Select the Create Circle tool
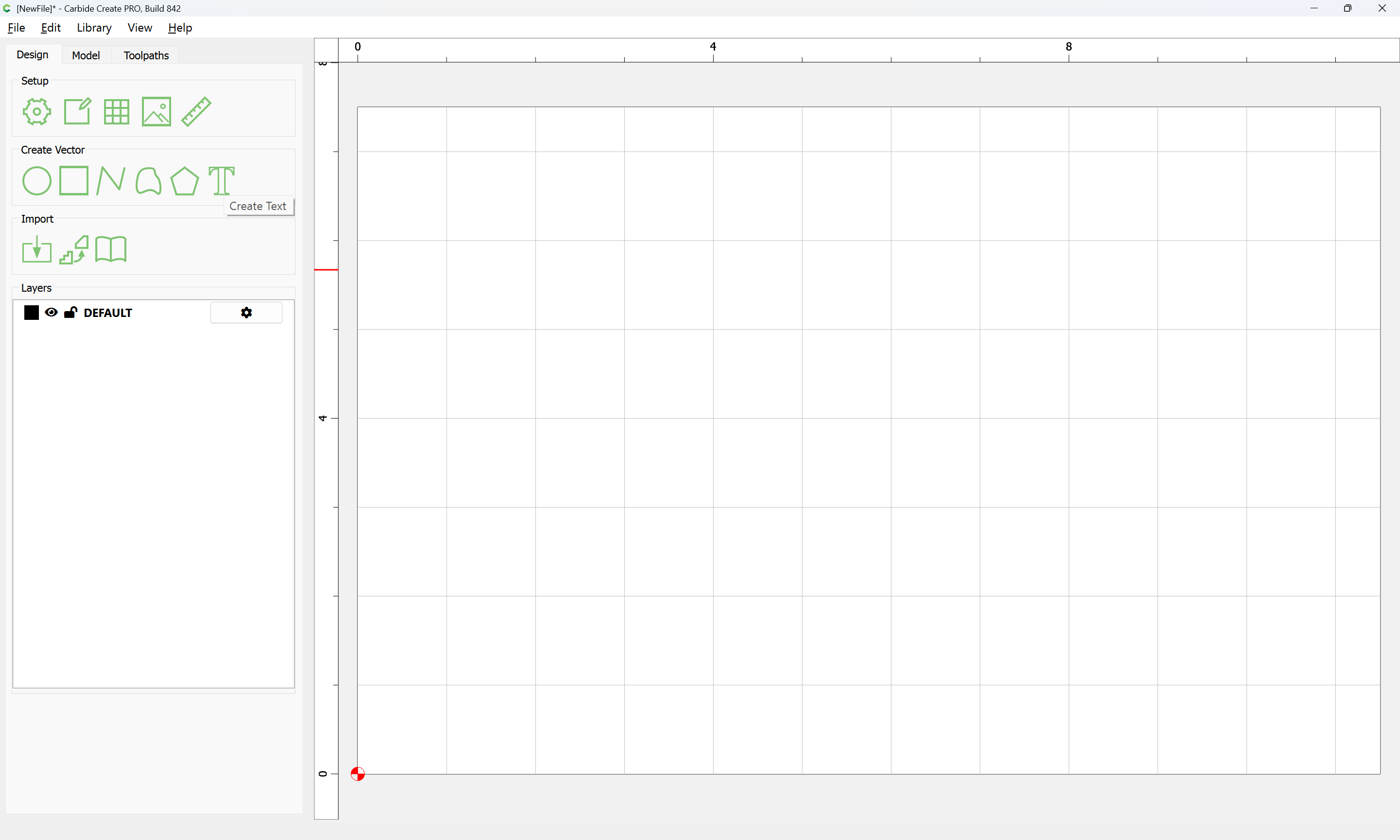Image resolution: width=1400 pixels, height=840 pixels. pyautogui.click(x=37, y=181)
